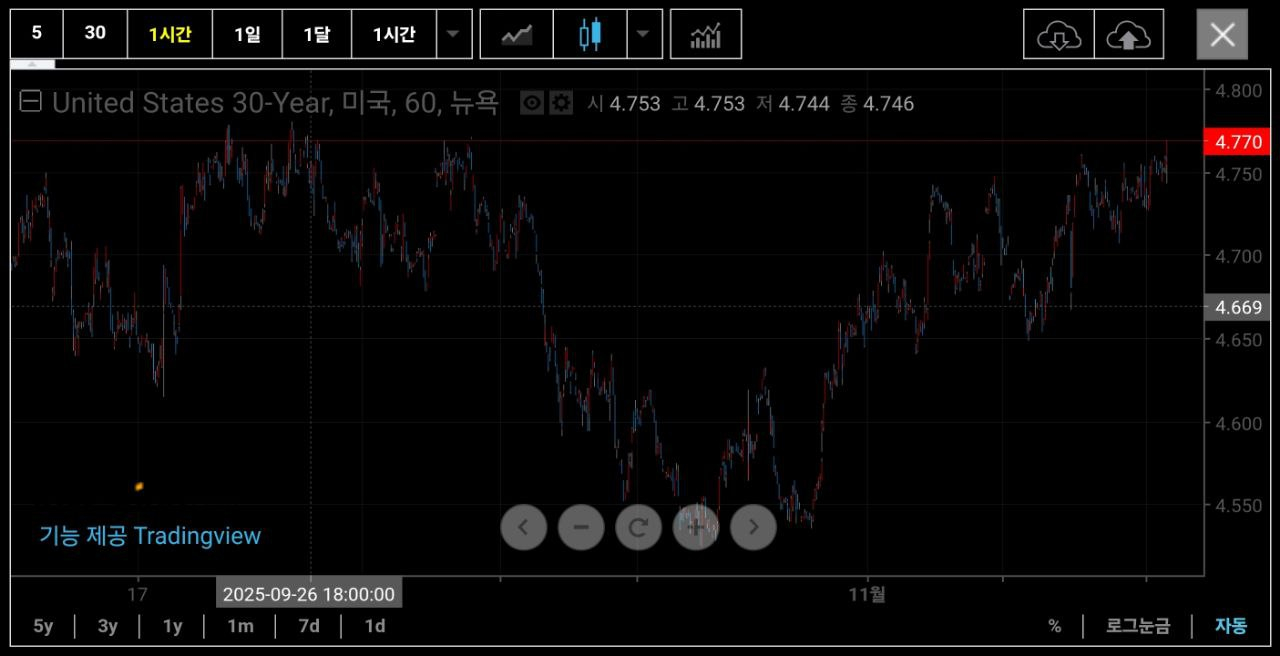Select the line chart style icon

pos(517,35)
